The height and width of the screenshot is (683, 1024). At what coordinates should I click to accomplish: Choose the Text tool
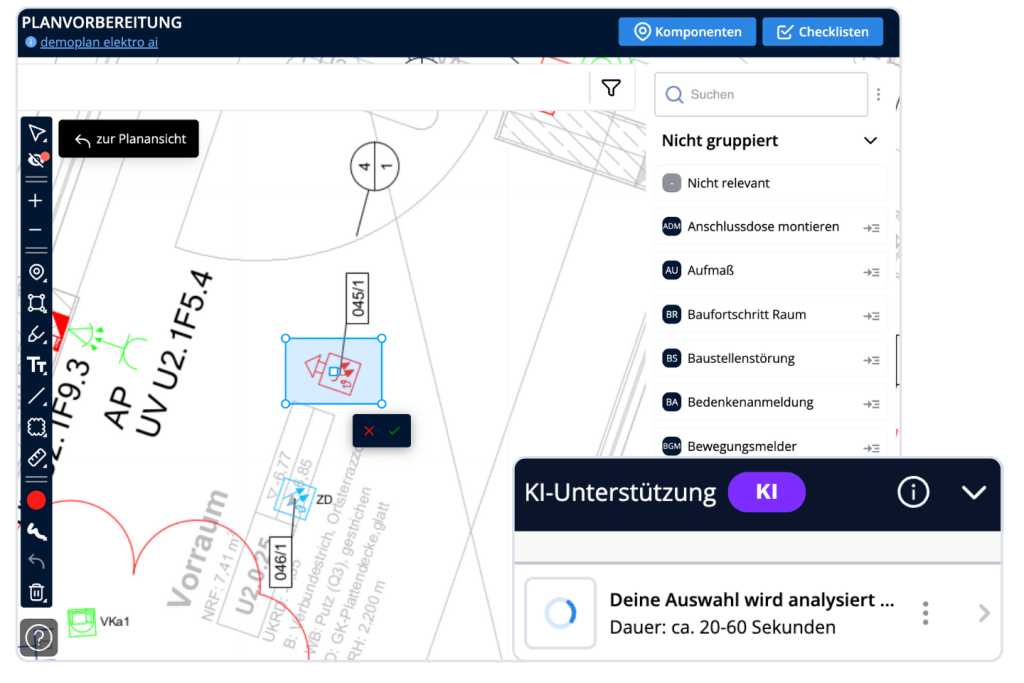[x=37, y=365]
